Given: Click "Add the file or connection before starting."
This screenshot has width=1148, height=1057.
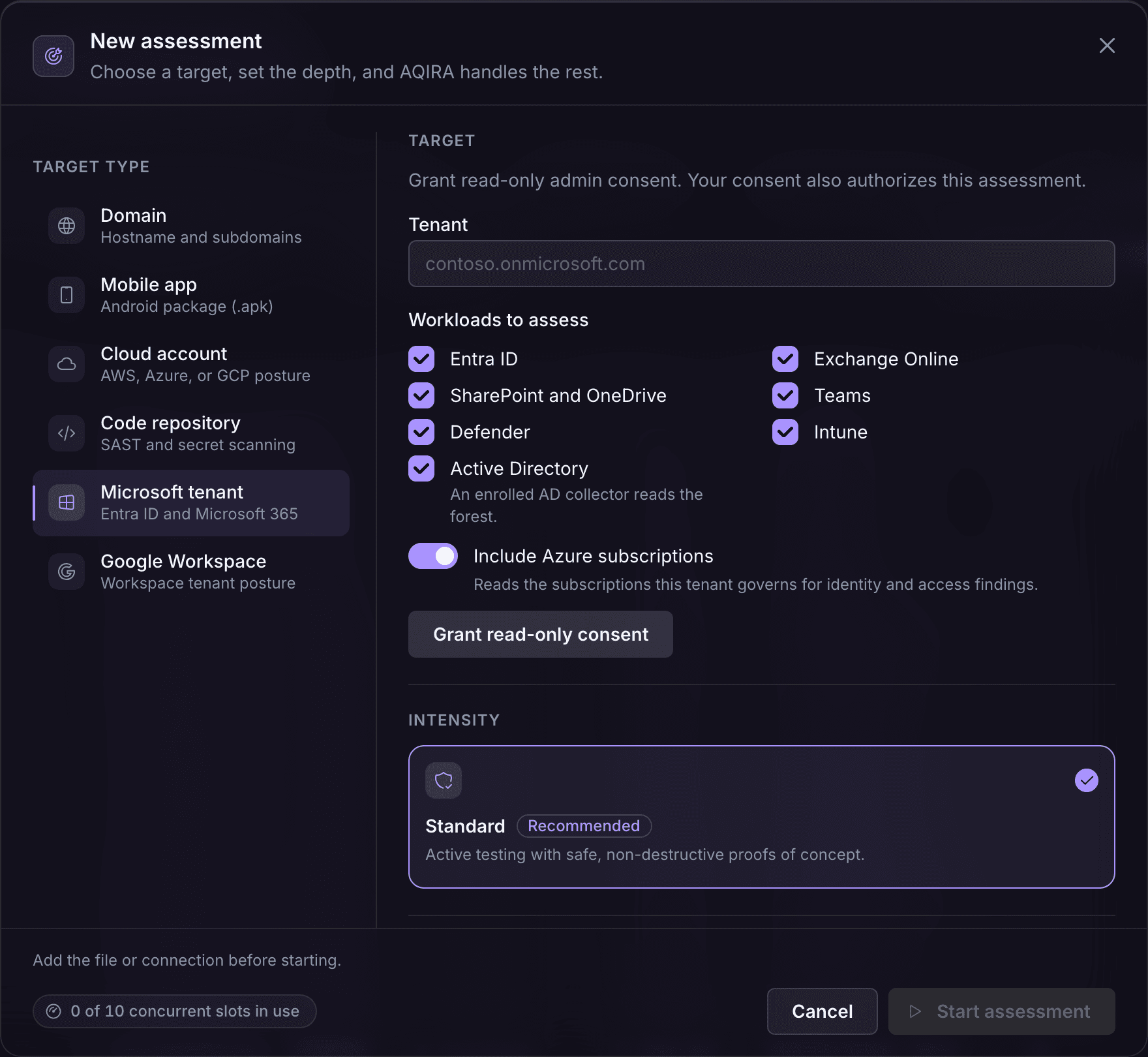Looking at the screenshot, I should pos(187,960).
